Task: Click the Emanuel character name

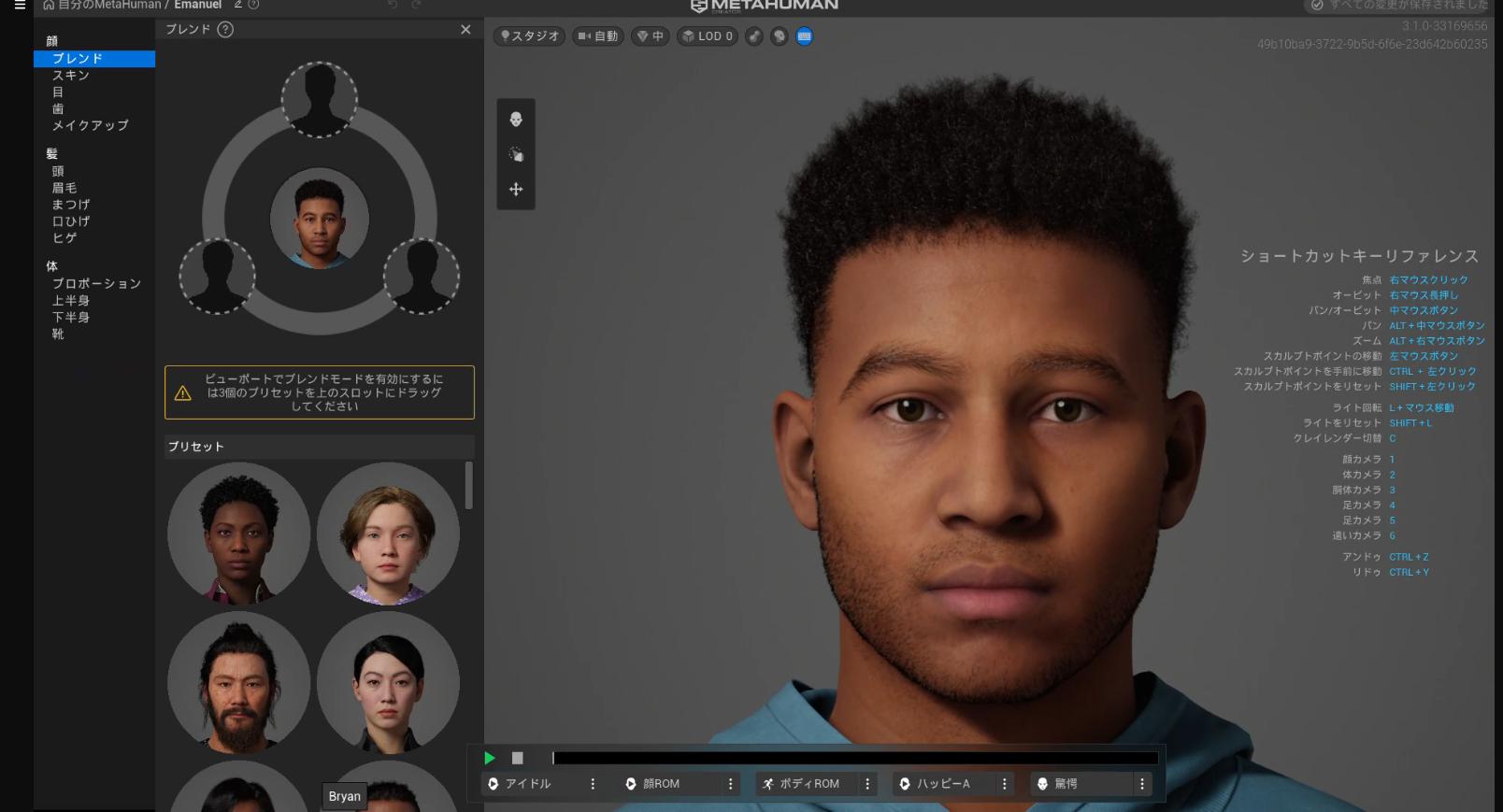Action: [197, 5]
